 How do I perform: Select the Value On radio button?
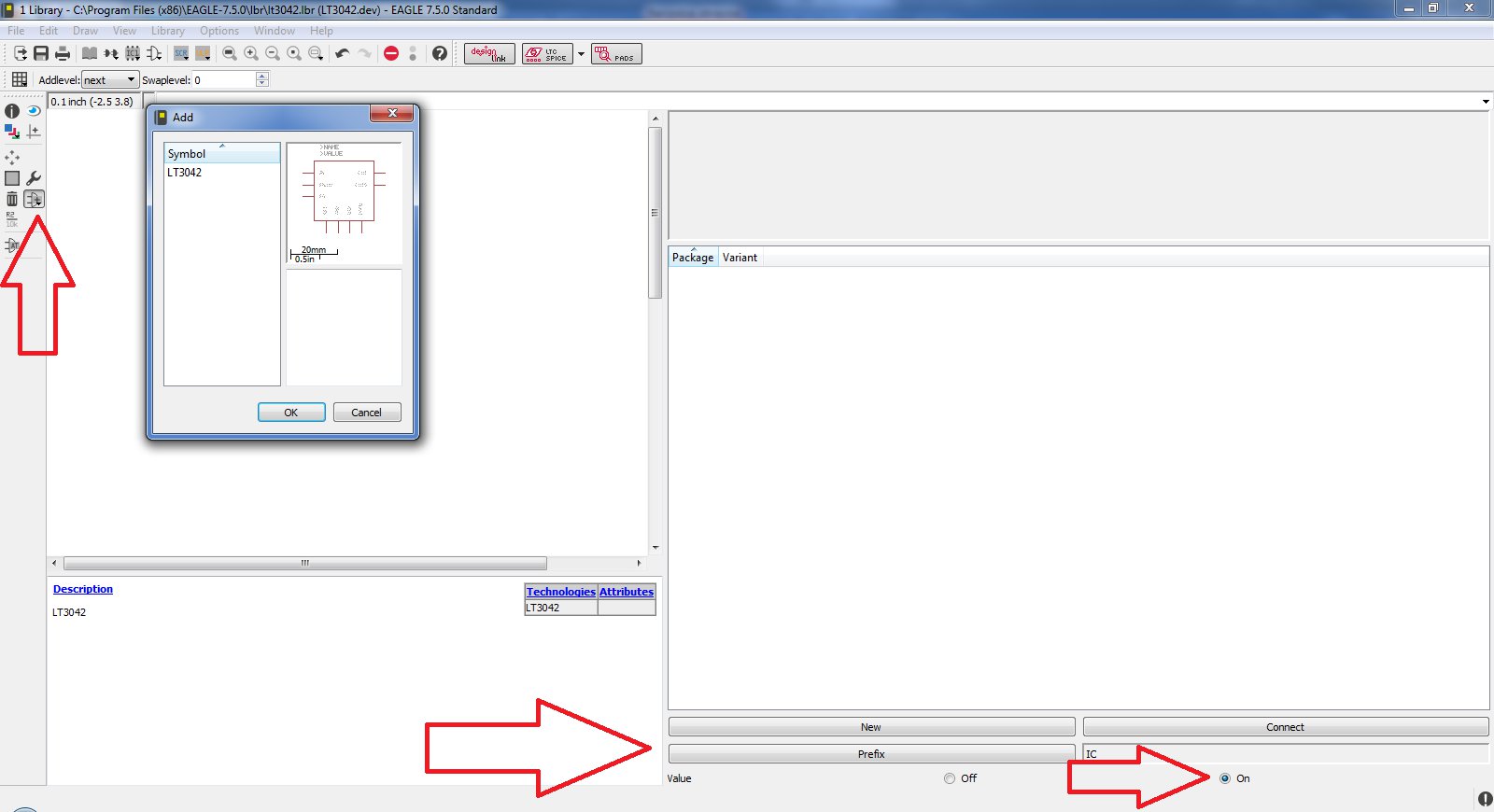(x=1225, y=778)
